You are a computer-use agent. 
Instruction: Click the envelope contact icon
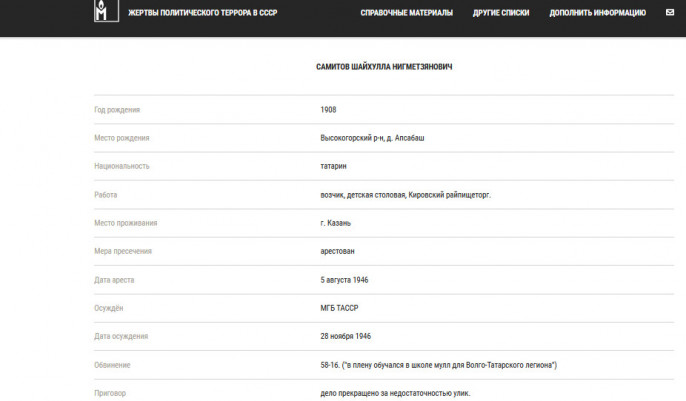[669, 13]
